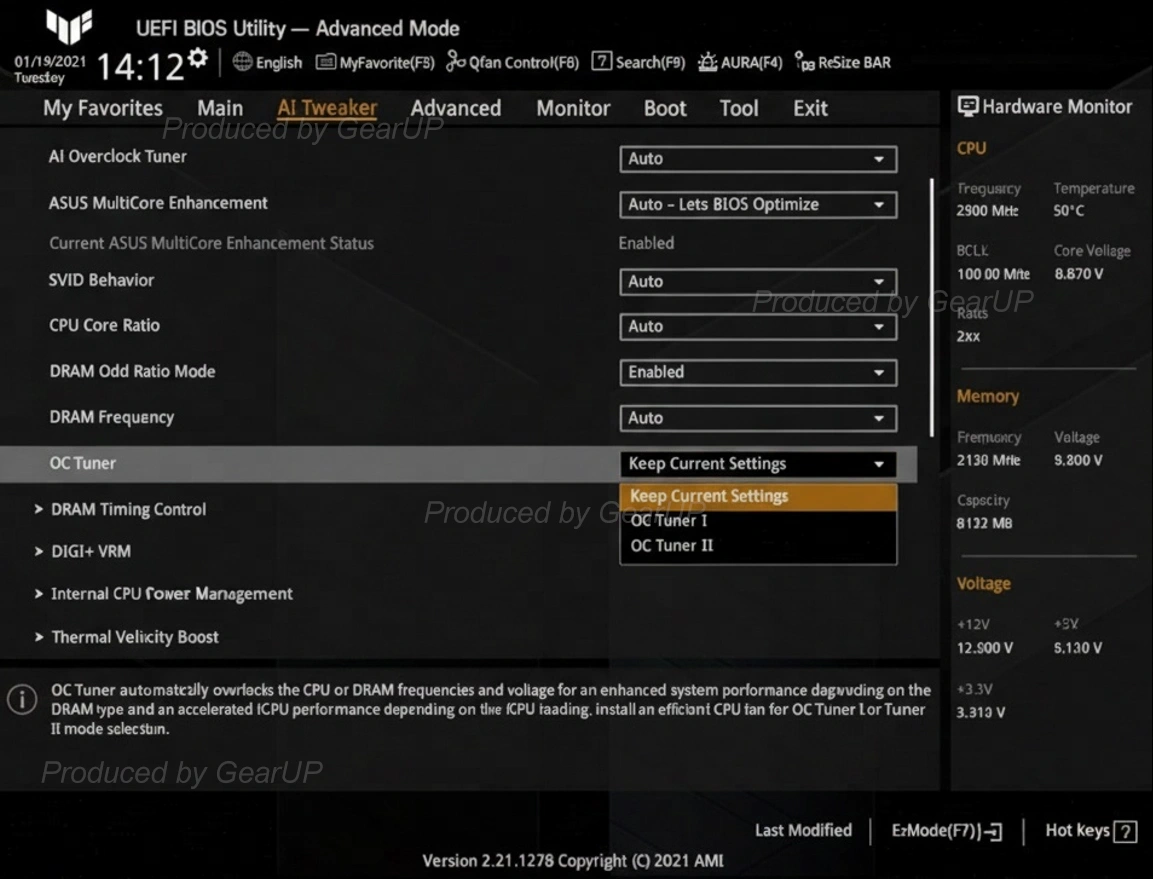Click the AI Overclock Tuner label
1153x879 pixels.
click(x=118, y=157)
